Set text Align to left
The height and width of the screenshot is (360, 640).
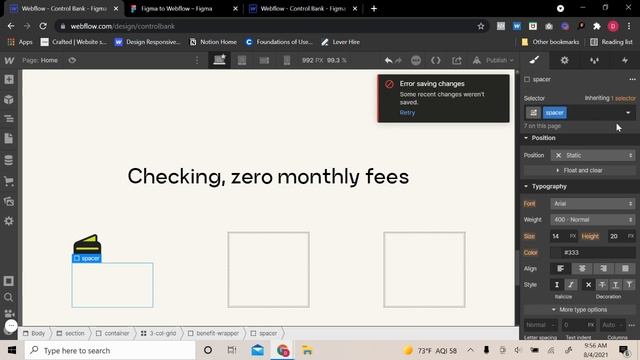coord(560,269)
